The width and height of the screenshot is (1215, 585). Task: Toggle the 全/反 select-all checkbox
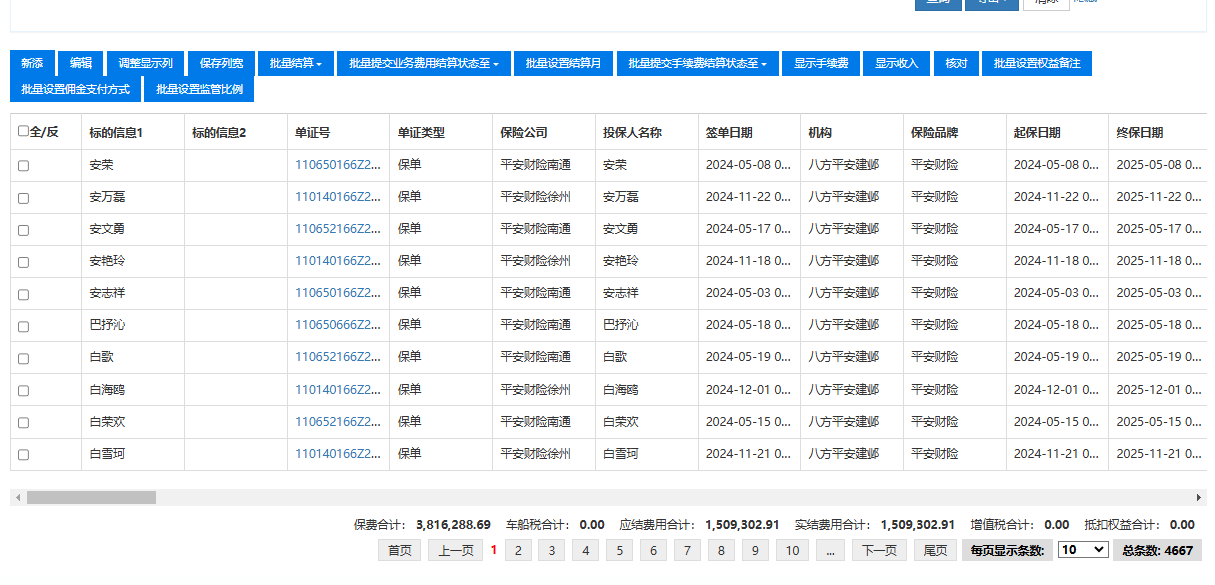pyautogui.click(x=24, y=131)
